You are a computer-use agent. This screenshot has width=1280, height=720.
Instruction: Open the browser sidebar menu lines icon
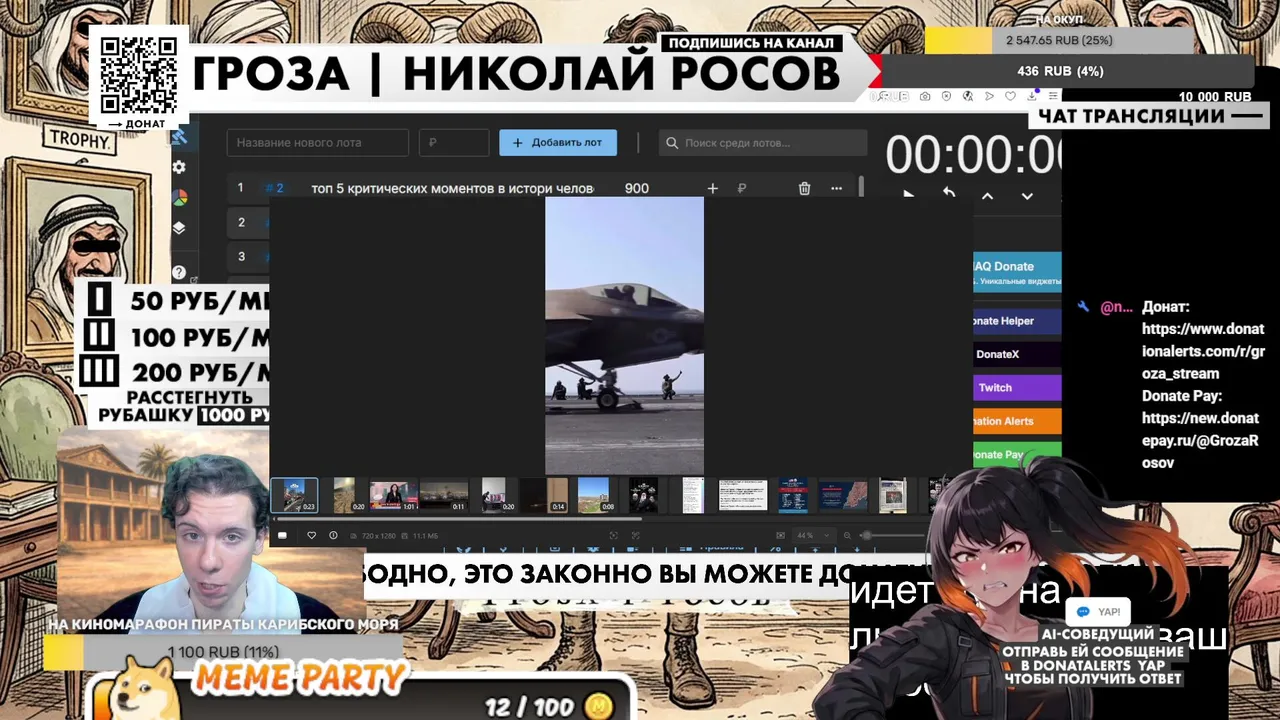click(x=1052, y=96)
